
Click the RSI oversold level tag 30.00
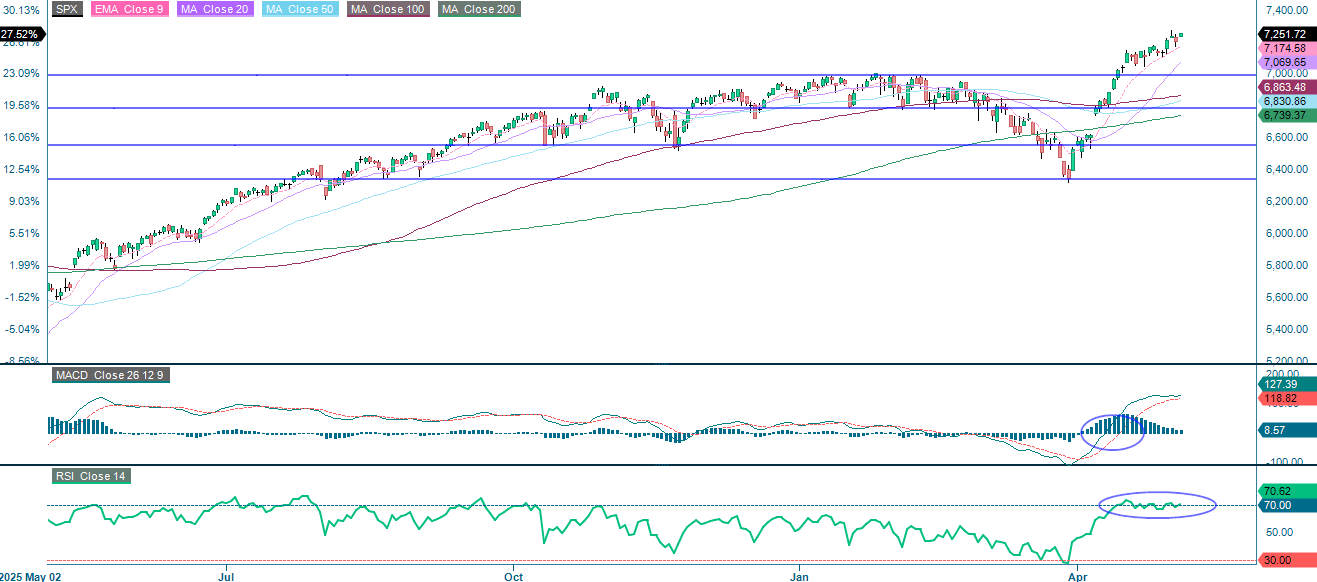(1285, 560)
